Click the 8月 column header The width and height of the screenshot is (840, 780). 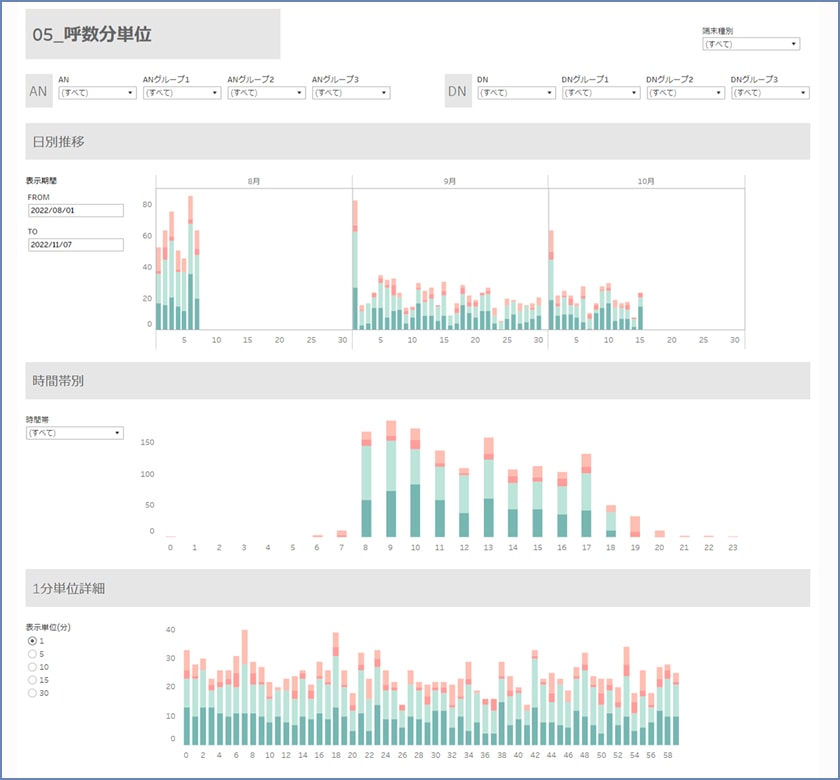(254, 182)
